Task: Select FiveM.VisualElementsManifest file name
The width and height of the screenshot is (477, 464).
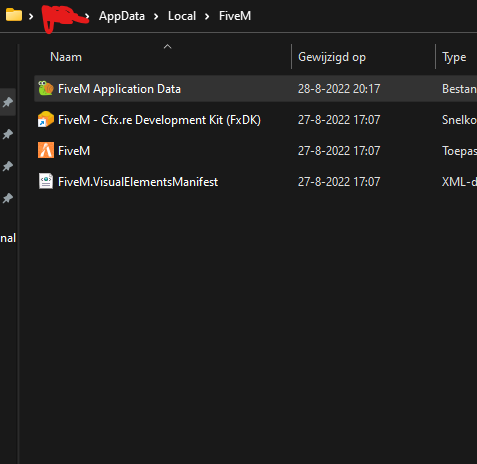Action: tap(138, 182)
